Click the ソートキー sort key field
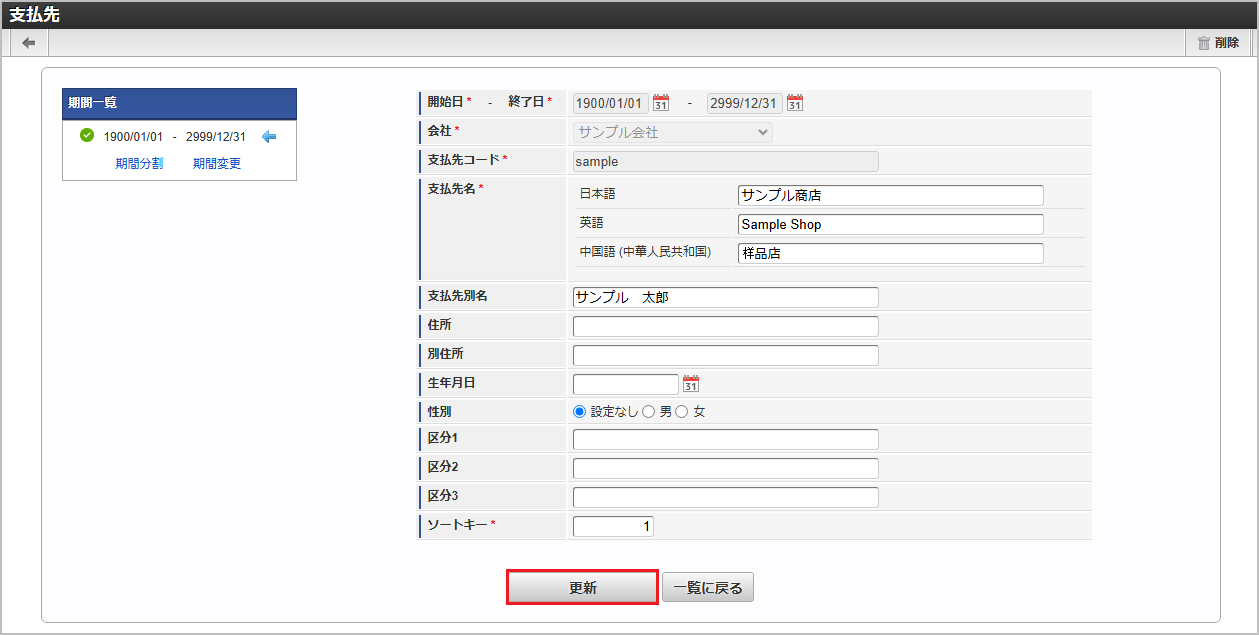 [613, 526]
